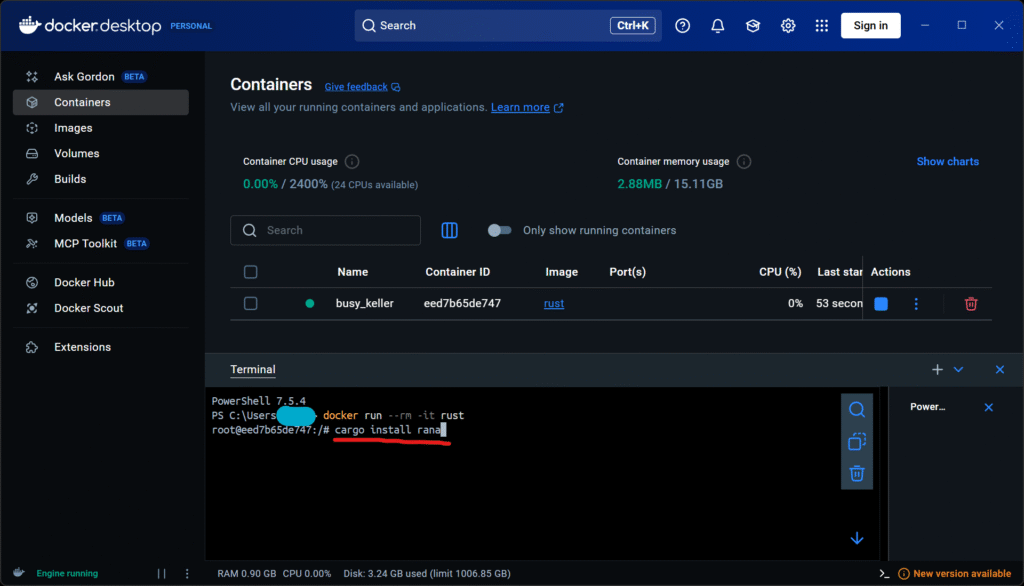Open more actions menu for busy_keller
Screen dimensions: 1024x586
point(916,304)
